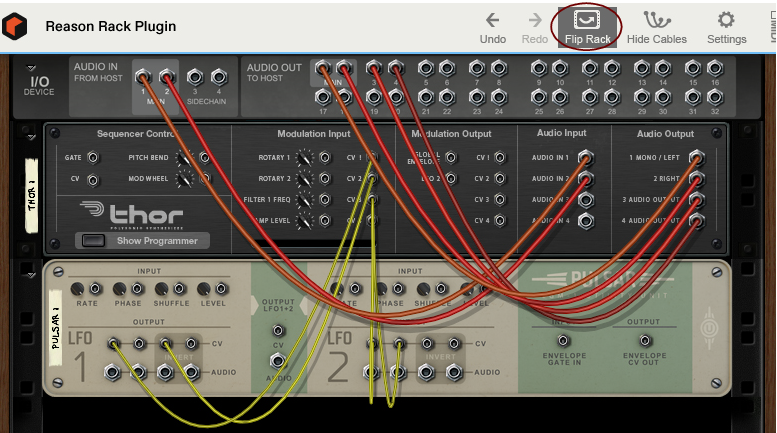Screen dimensions: 777x433
Task: Adjust Thor Filter 1 Freq trim knob
Action: pos(304,200)
